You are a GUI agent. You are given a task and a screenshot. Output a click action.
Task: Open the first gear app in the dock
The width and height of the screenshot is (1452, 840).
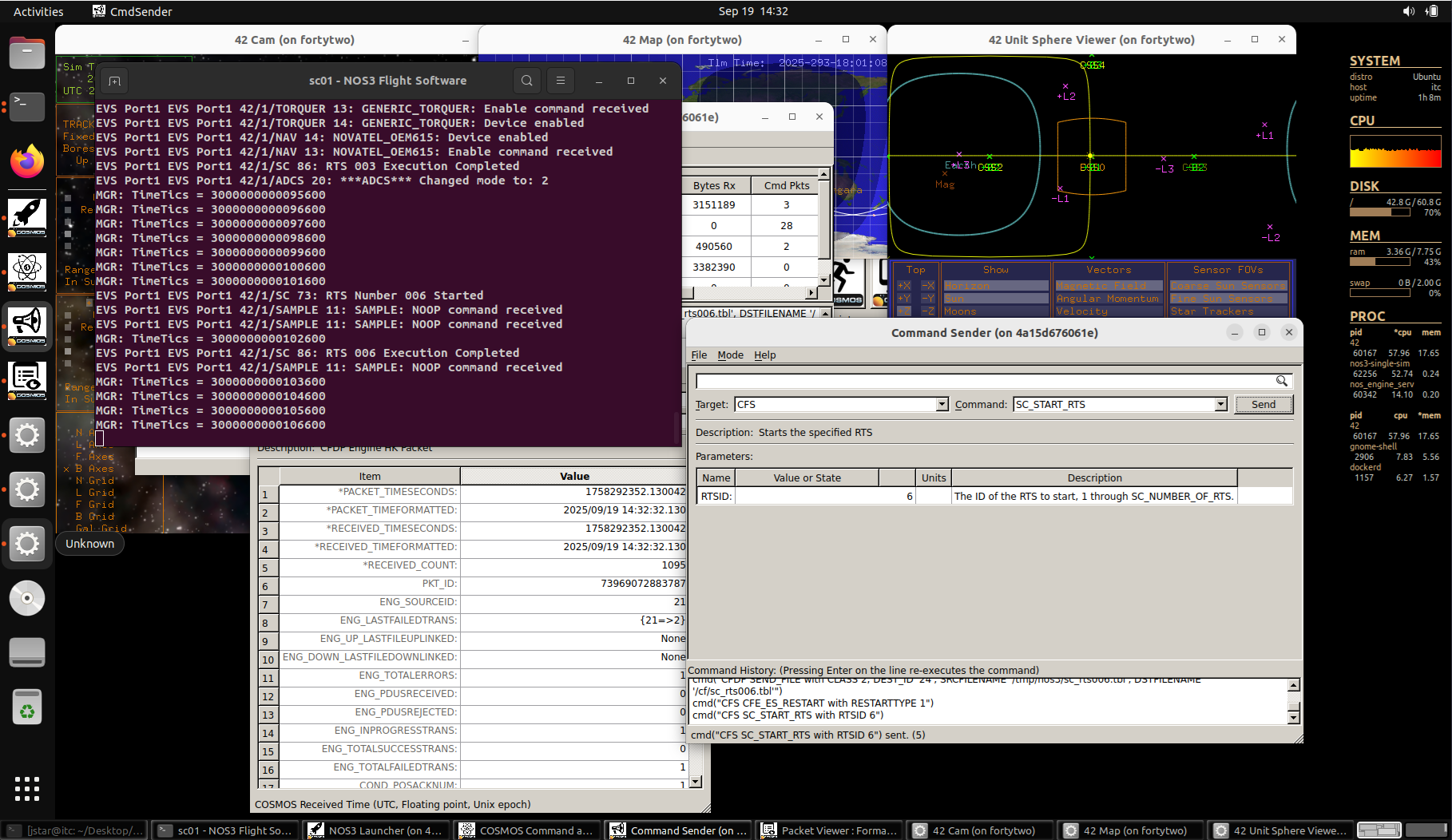[27, 435]
